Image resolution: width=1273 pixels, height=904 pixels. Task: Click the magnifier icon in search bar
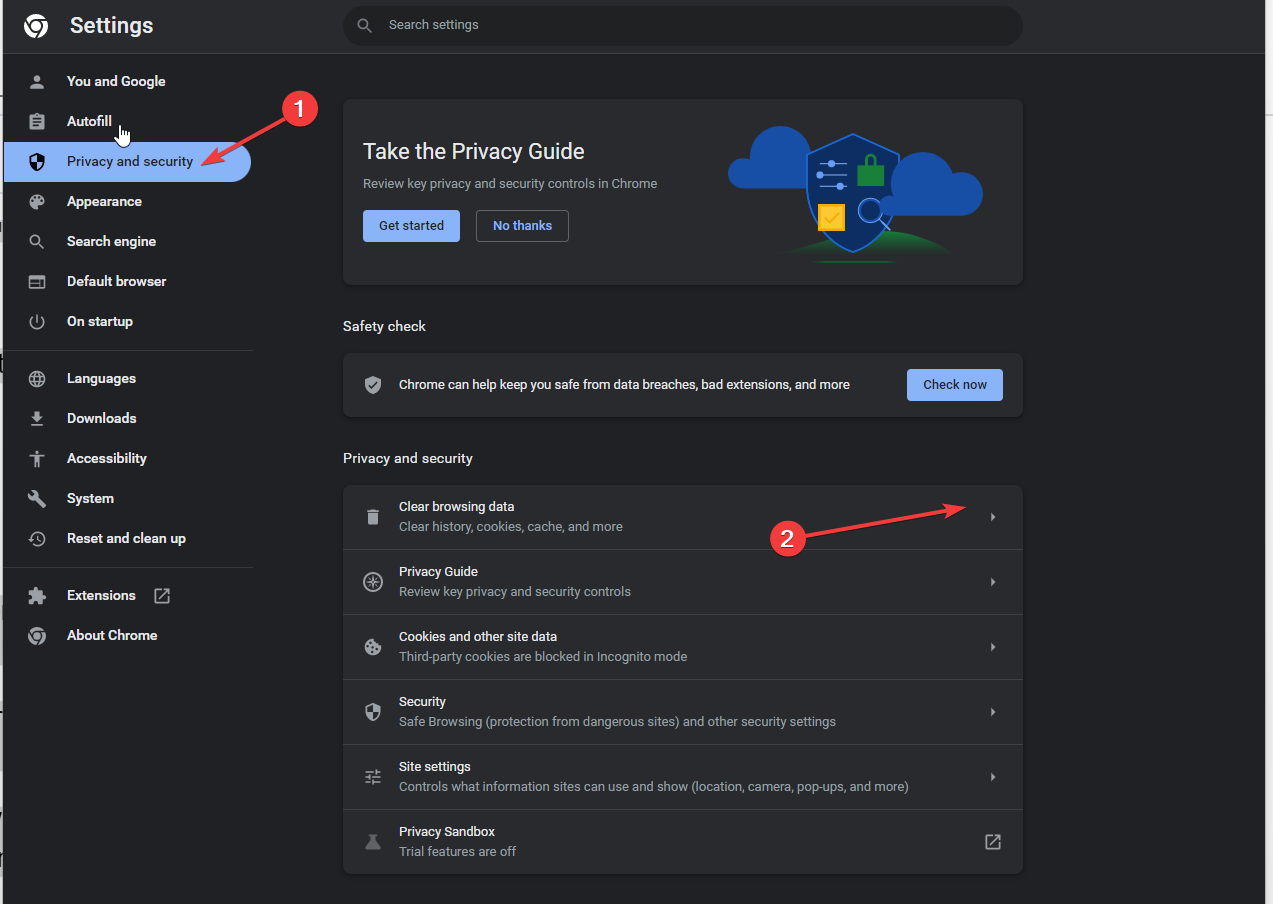(365, 25)
